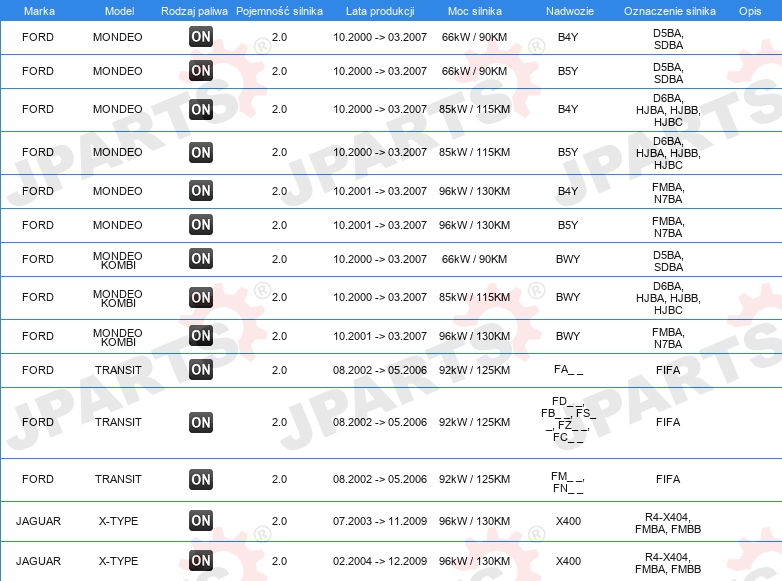Select the Rodzaj paliwa column header
The width and height of the screenshot is (782, 581).
click(194, 11)
